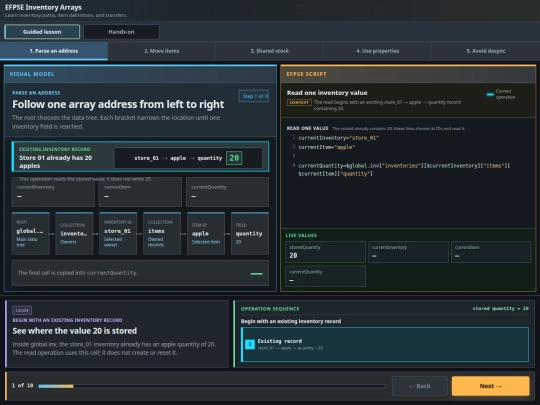Click script line currentItem="apple"

click(326, 147)
